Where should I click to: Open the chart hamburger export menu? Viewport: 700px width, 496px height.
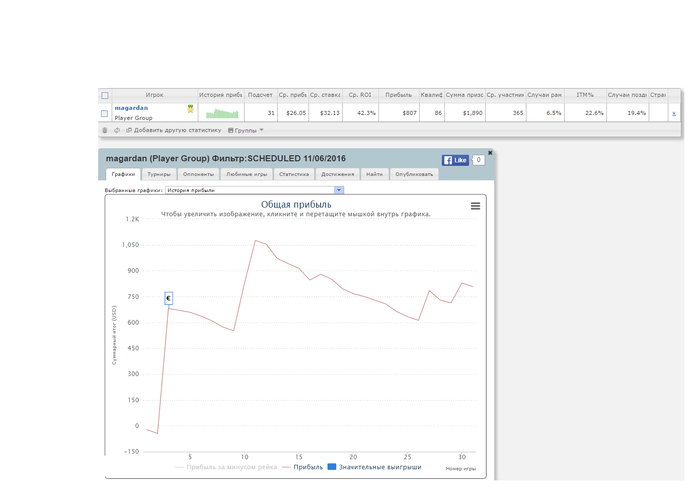point(475,205)
